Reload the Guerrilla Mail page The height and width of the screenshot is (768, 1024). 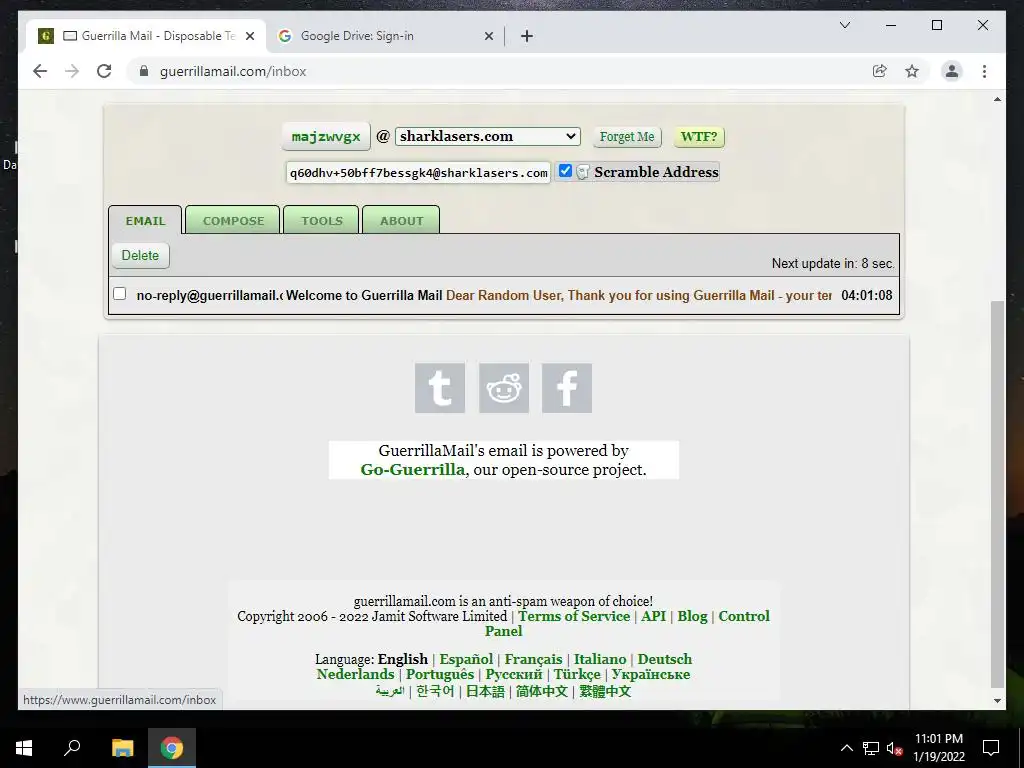pyautogui.click(x=104, y=71)
